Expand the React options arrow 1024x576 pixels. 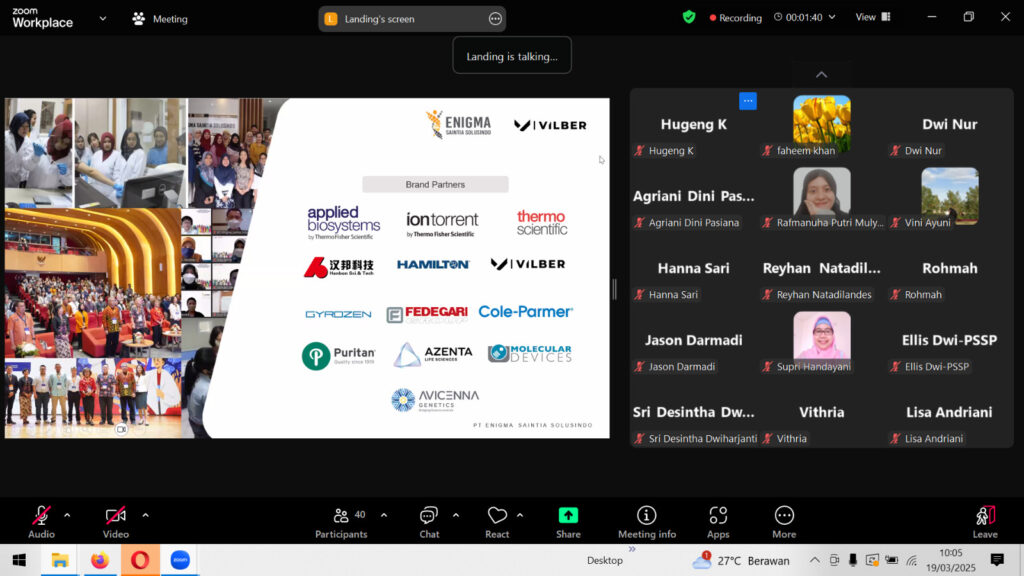(x=520, y=515)
